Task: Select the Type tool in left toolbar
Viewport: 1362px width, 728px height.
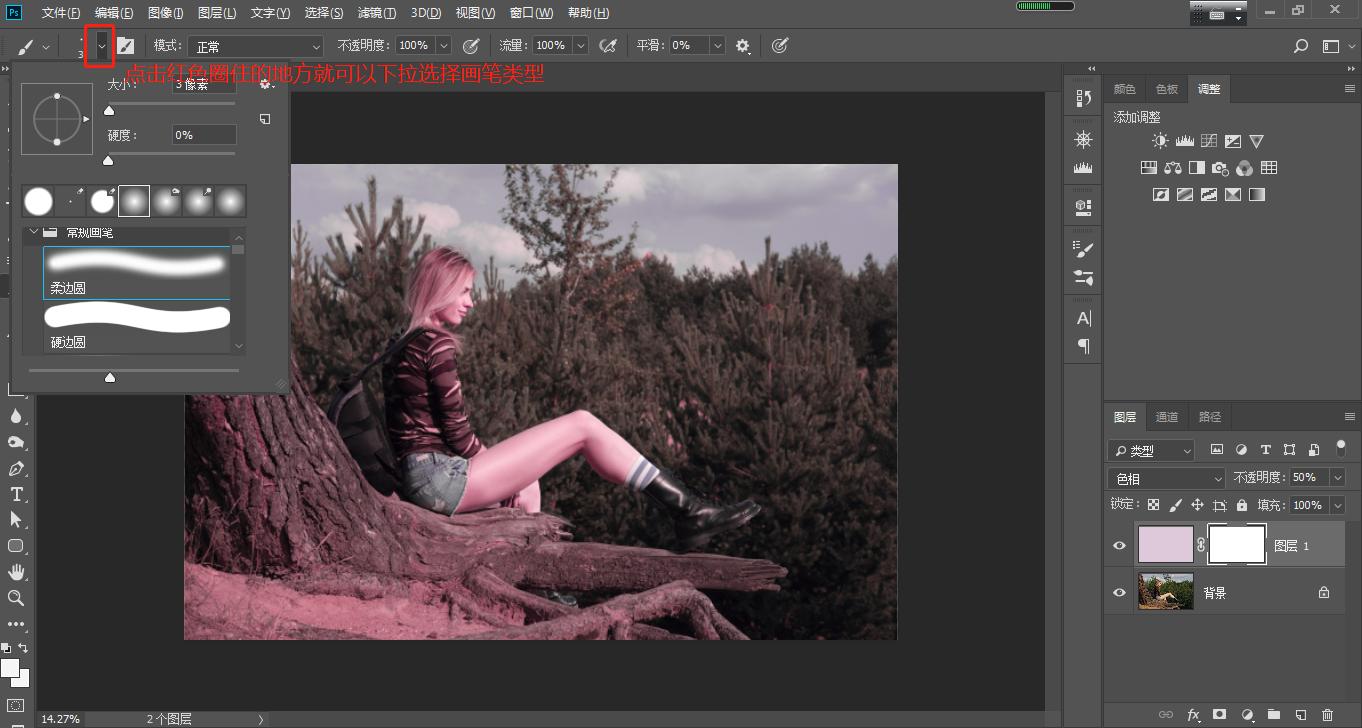Action: coord(17,494)
